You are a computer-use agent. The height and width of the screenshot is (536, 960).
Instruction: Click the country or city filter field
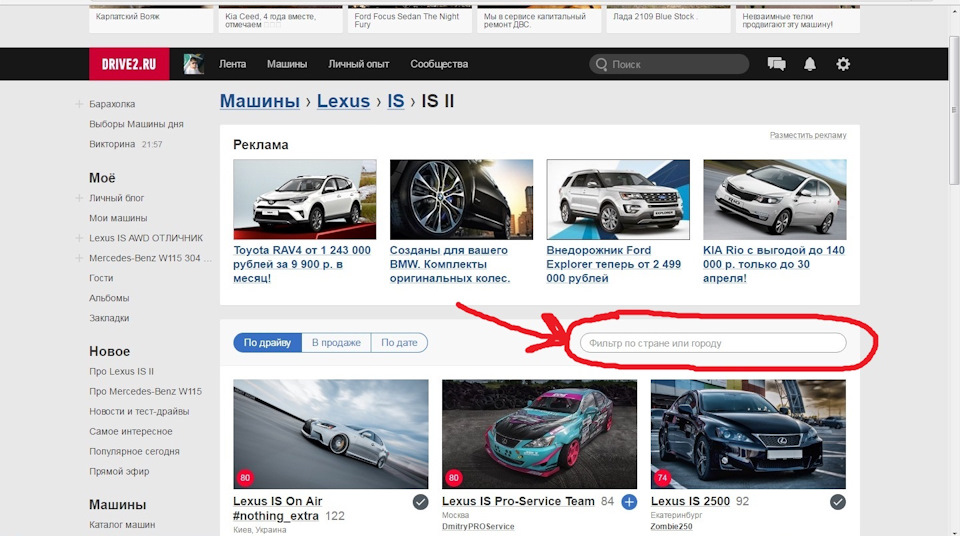pos(712,343)
